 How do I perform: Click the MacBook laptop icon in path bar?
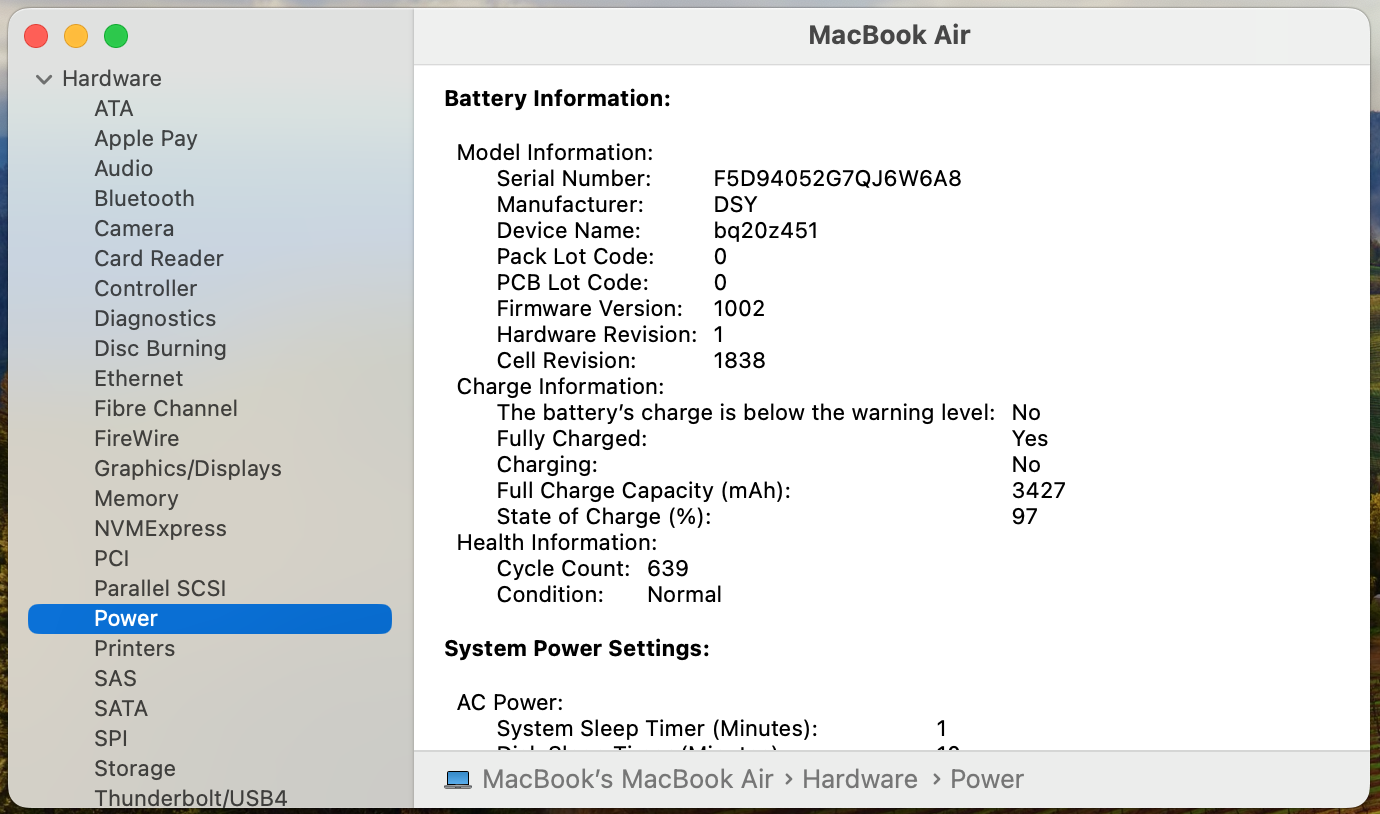point(458,780)
